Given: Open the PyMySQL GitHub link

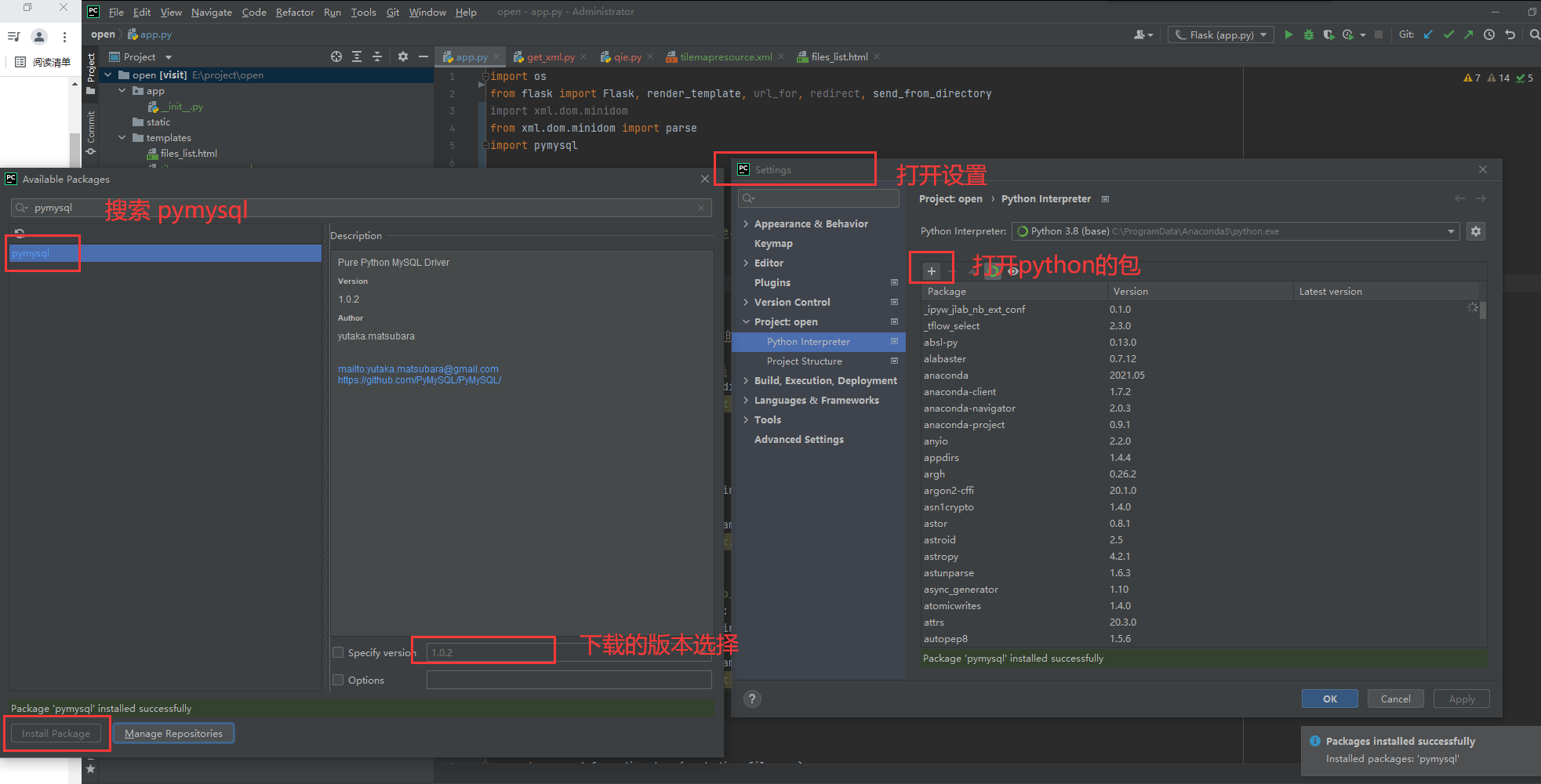Looking at the screenshot, I should (x=420, y=380).
